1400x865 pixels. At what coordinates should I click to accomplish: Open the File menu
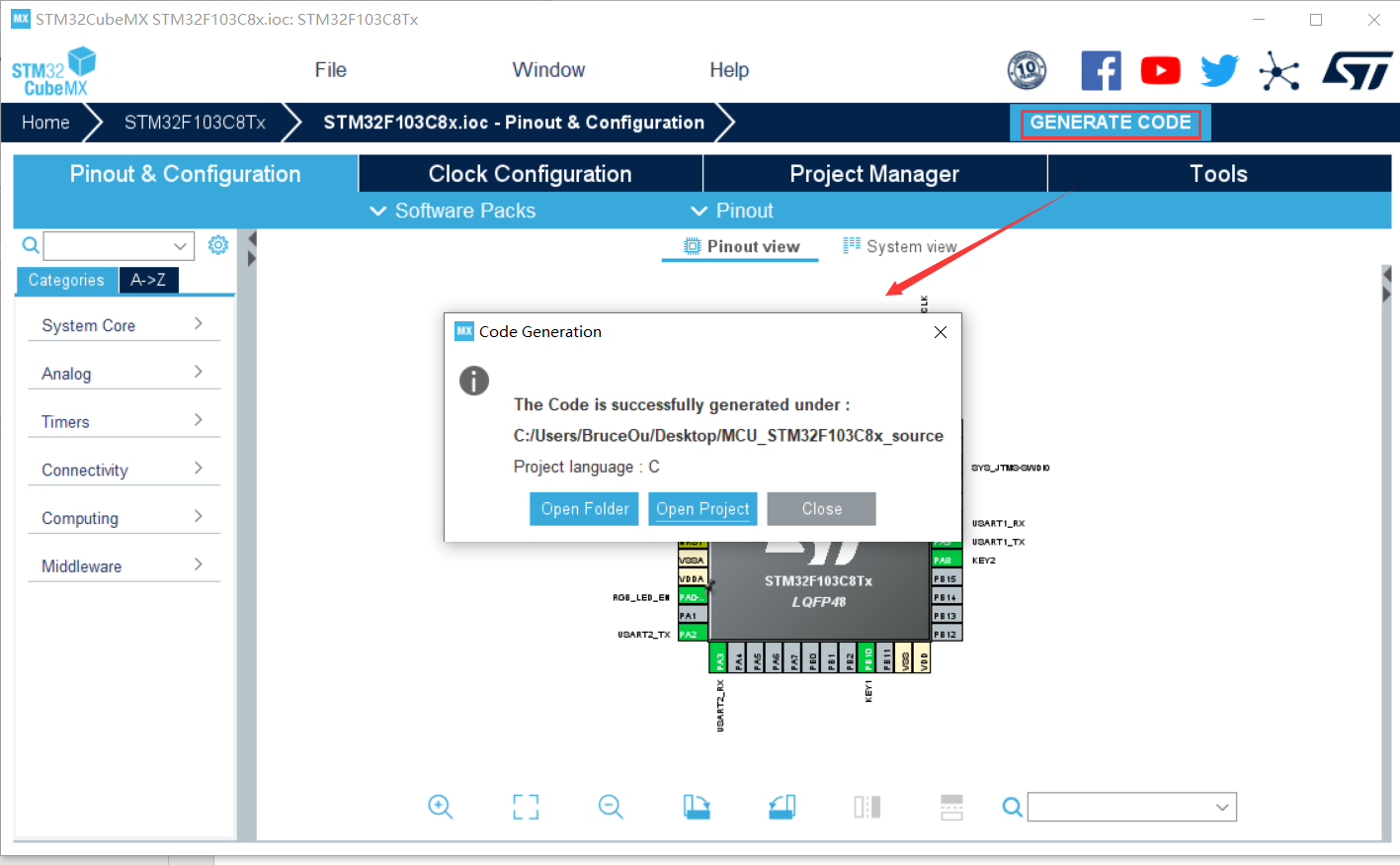click(x=330, y=70)
